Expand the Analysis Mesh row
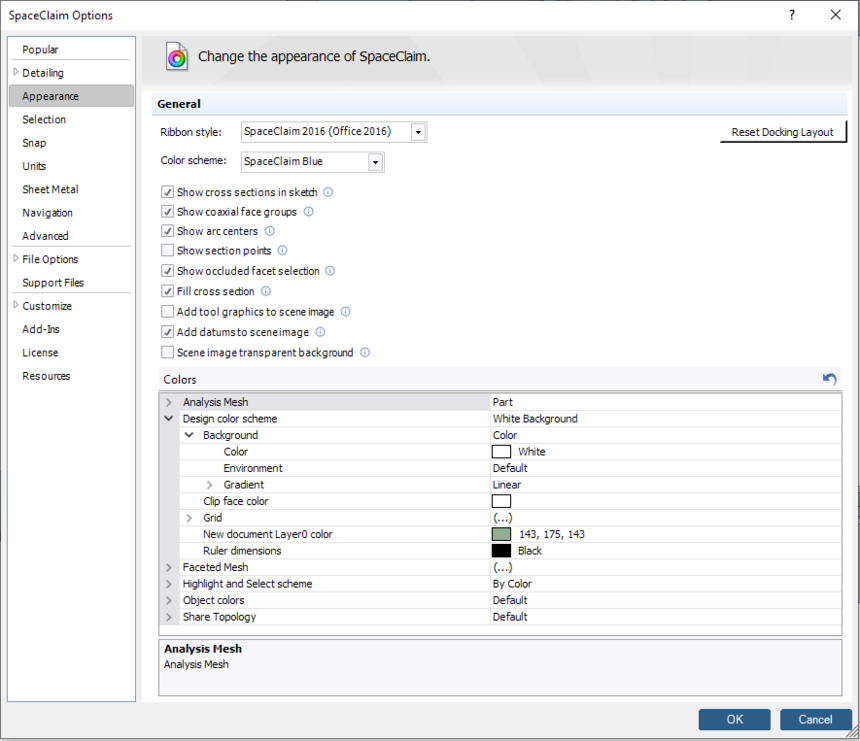The height and width of the screenshot is (741, 860). click(x=169, y=402)
